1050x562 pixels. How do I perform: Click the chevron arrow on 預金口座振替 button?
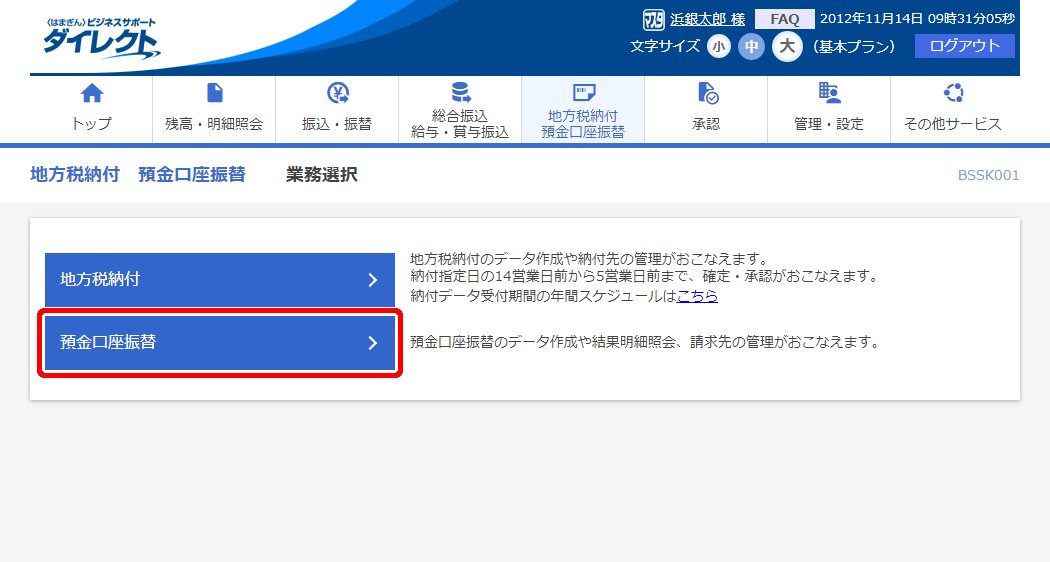click(372, 343)
